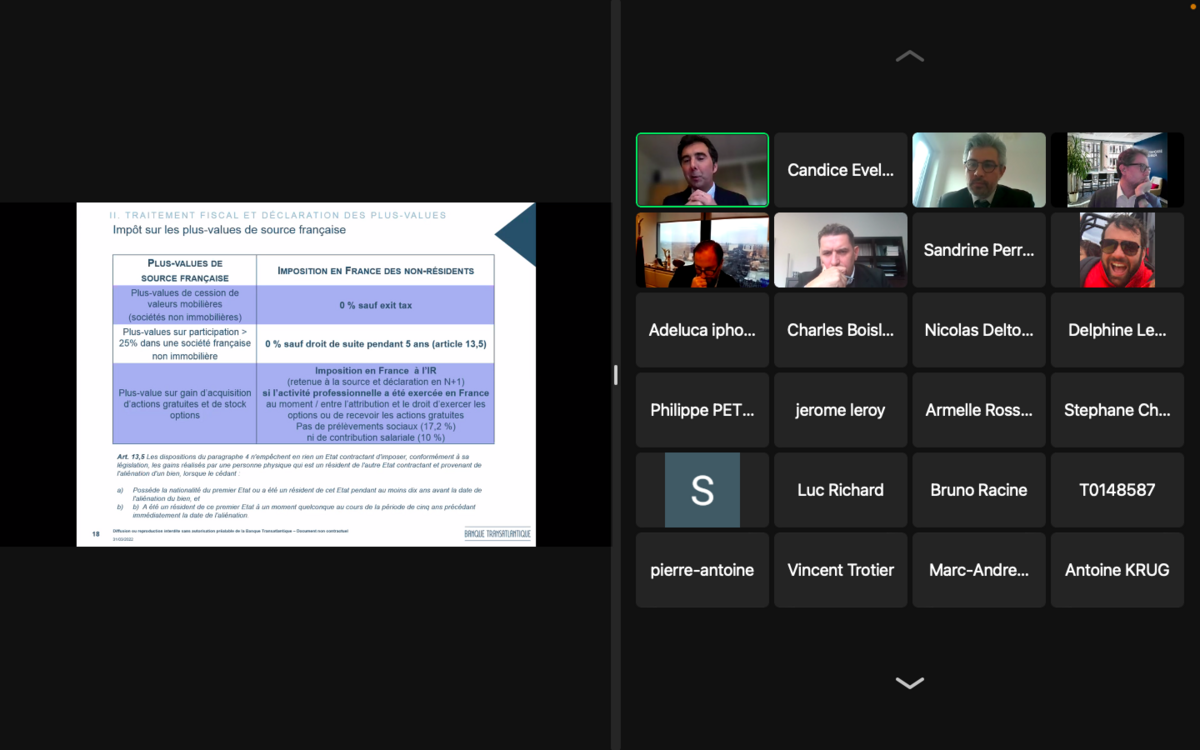
Task: Select the Candice Evel... participant tile
Action: (840, 170)
